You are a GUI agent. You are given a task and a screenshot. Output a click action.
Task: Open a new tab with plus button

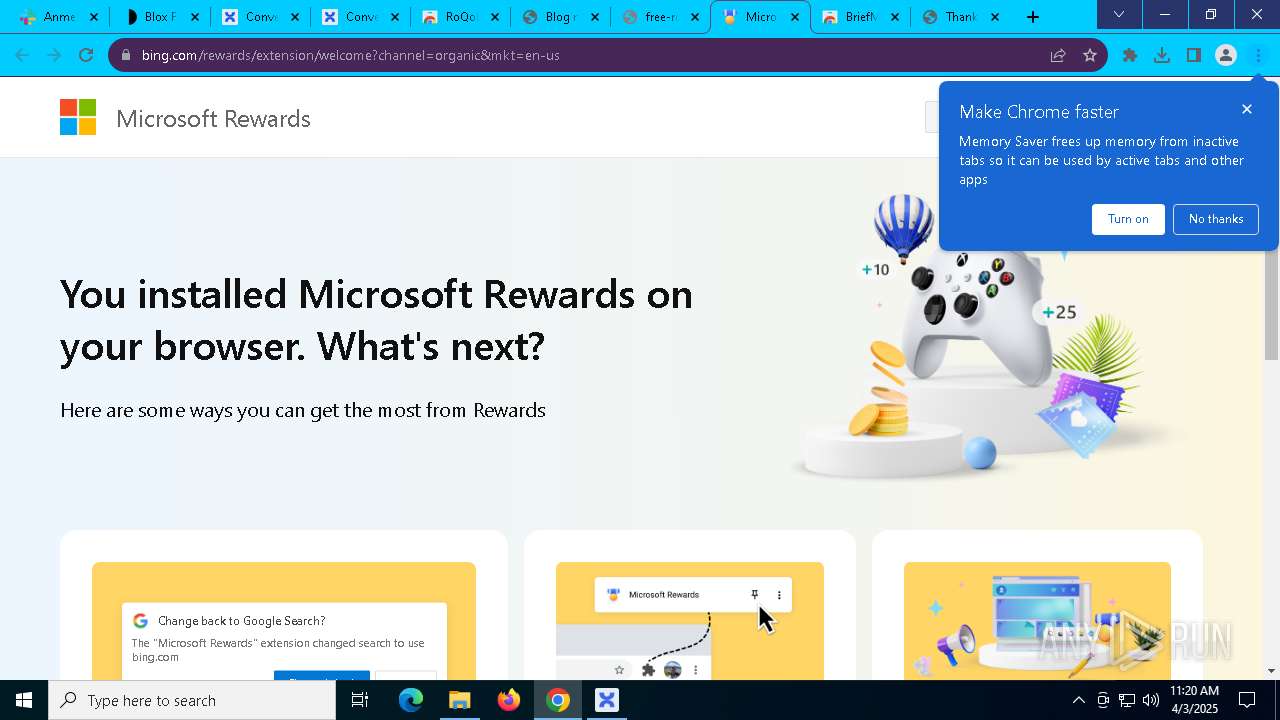[1033, 17]
